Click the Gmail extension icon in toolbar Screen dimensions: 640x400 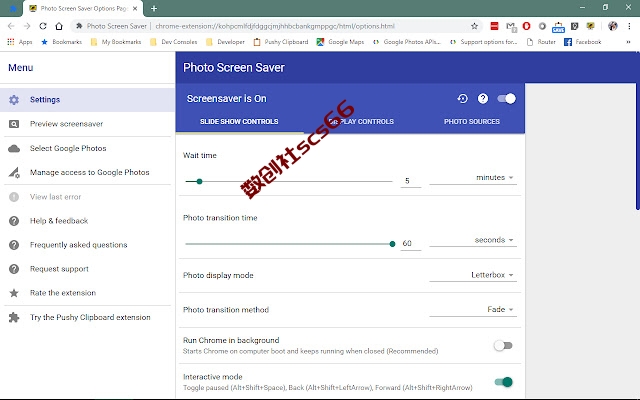click(x=511, y=27)
